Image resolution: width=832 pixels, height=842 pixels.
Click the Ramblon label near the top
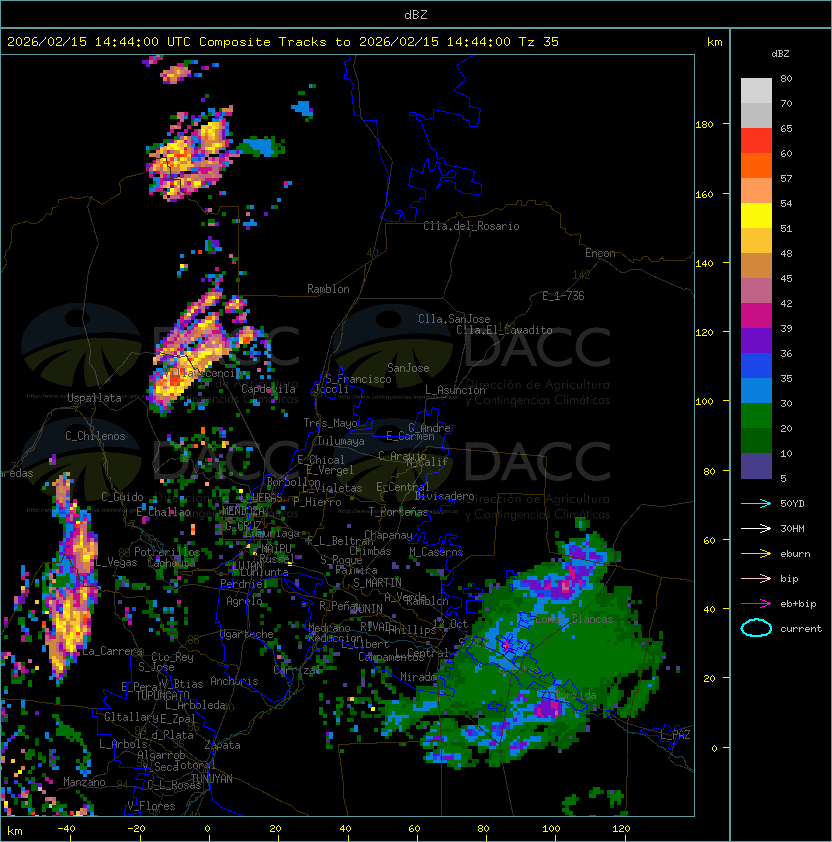click(x=328, y=289)
